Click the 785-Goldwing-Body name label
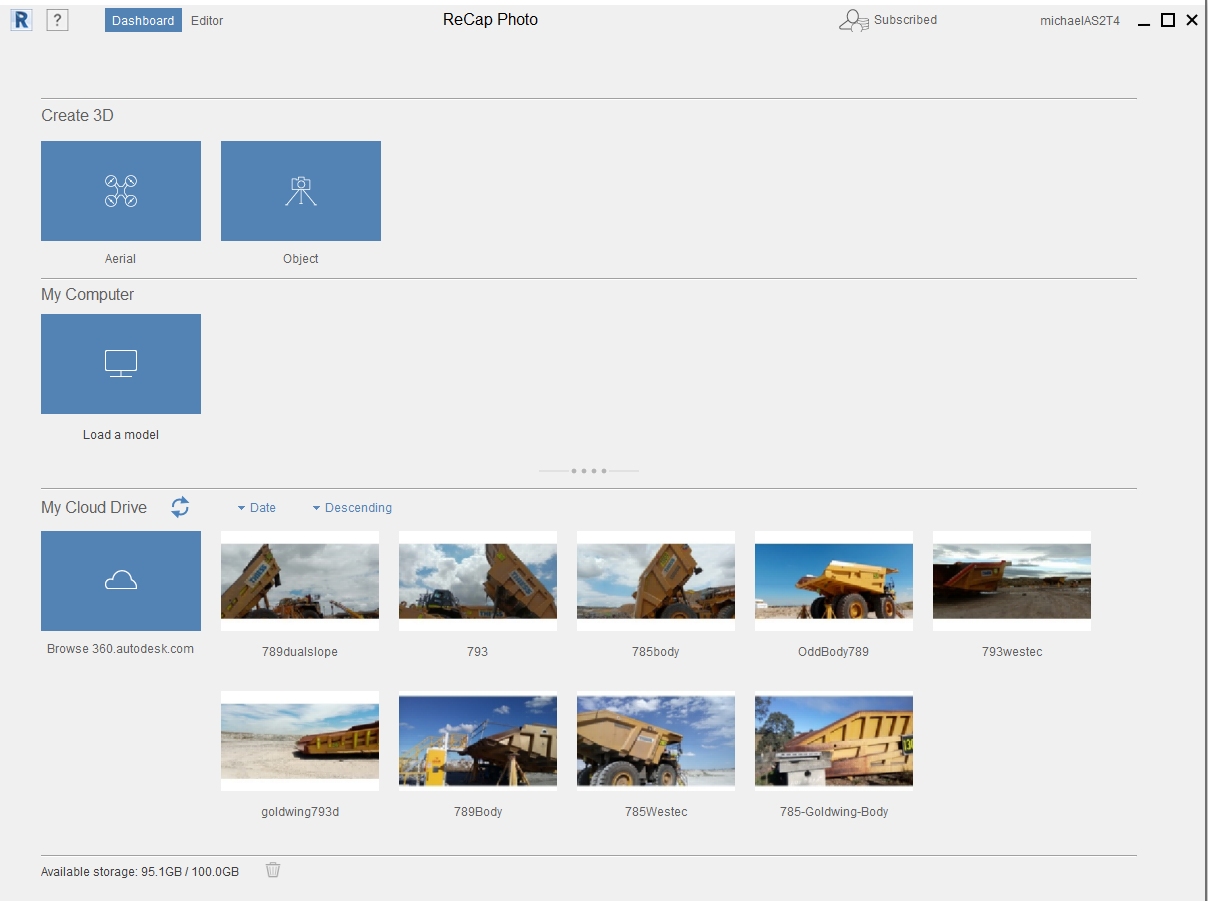 click(834, 812)
